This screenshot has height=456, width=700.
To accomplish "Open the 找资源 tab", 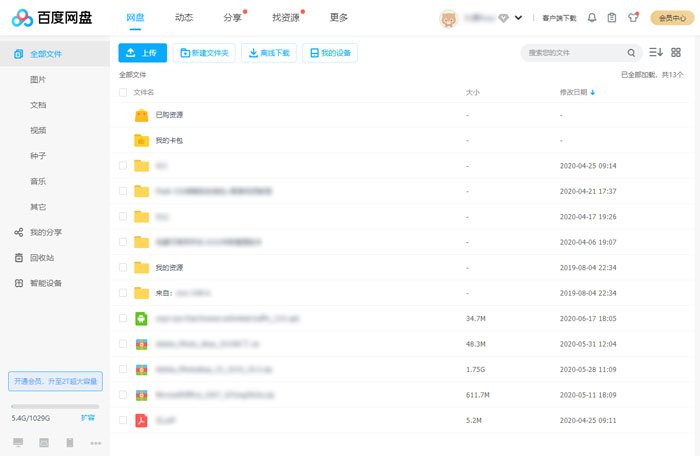I will tap(286, 17).
